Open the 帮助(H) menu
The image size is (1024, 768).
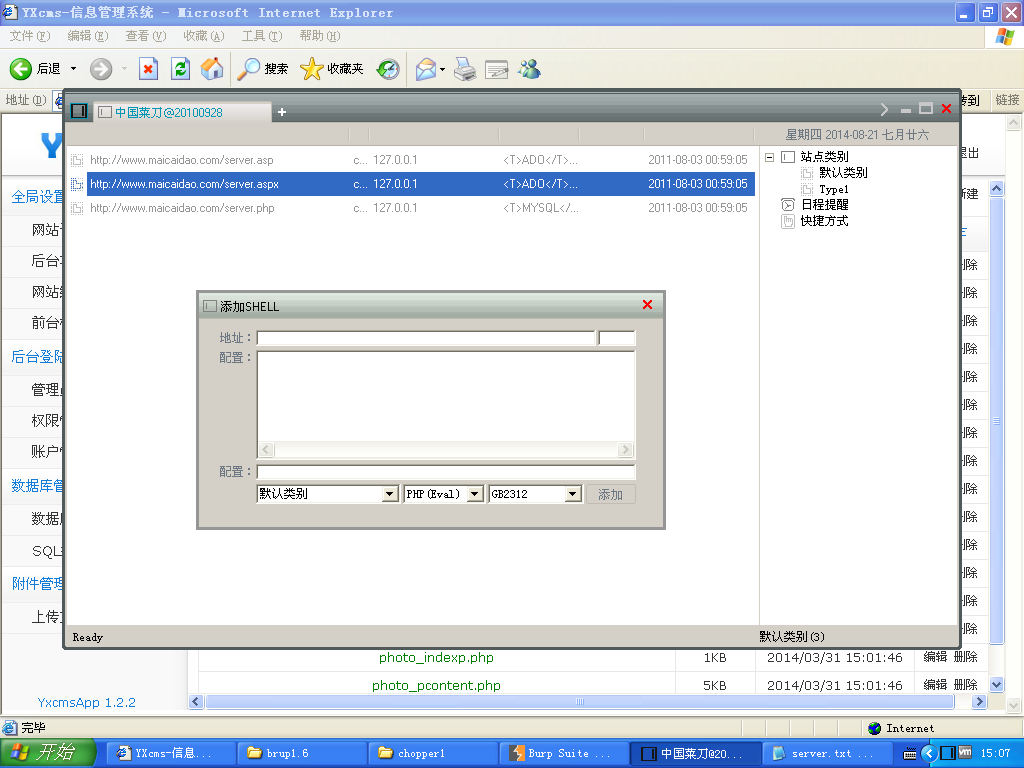[320, 36]
